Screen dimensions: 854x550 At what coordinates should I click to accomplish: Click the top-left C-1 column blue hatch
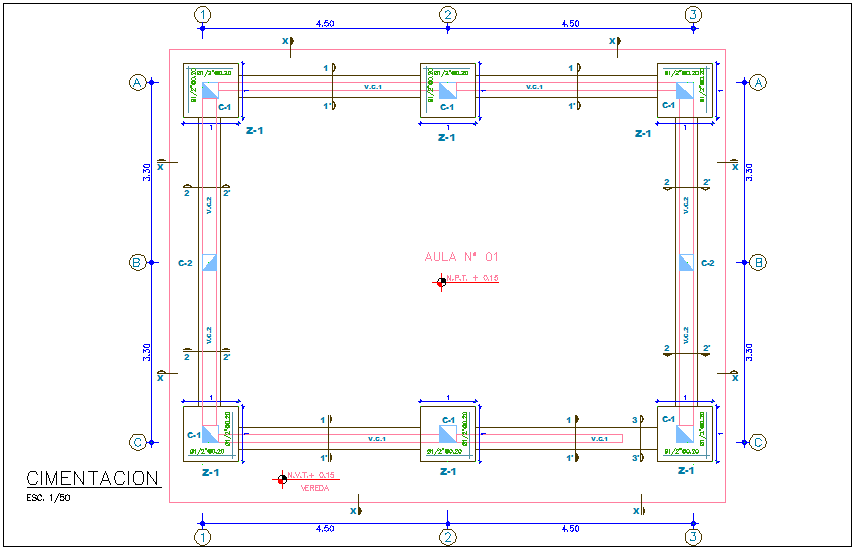tap(209, 91)
